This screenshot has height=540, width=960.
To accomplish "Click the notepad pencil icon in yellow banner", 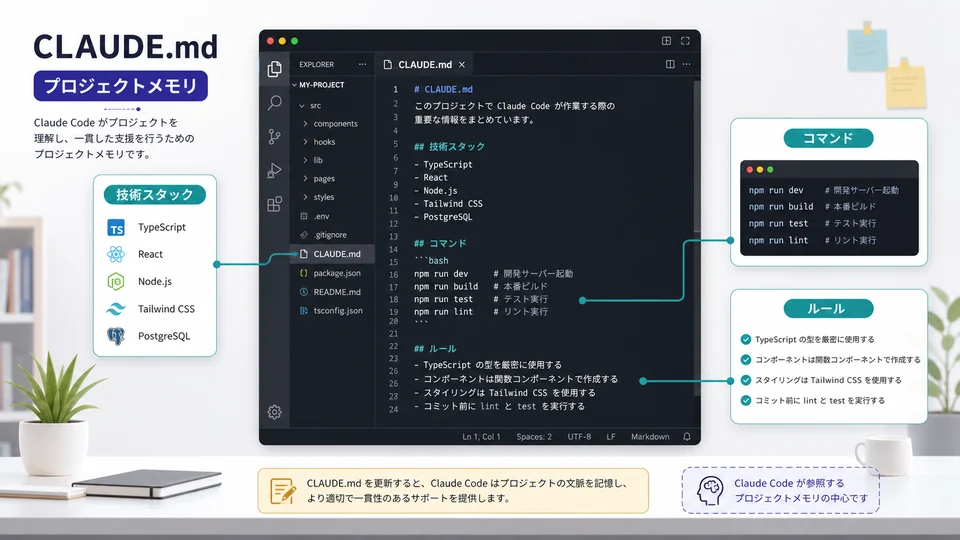I will (x=283, y=491).
